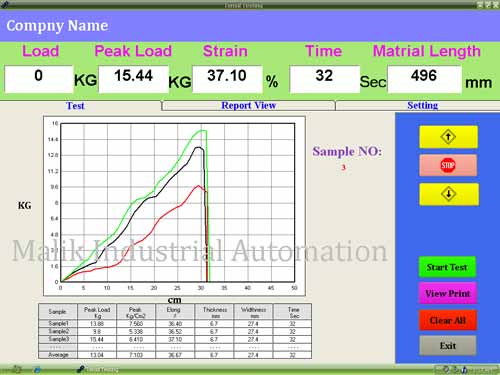Click the taskbar application item at bottom
Image resolution: width=500 pixels, height=375 pixels.
pyautogui.click(x=98, y=369)
